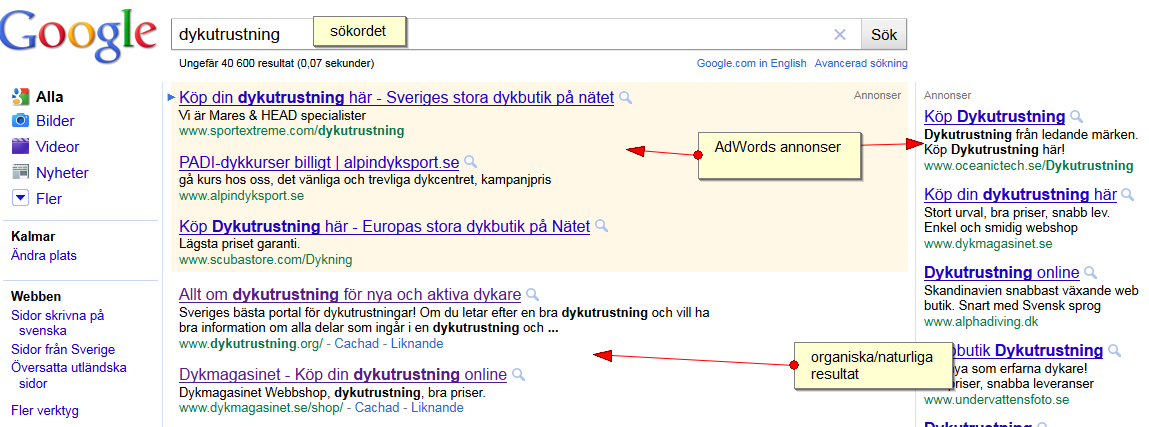Open sidebar ad Köp Dykutrustning from oceanictech
The image size is (1149, 427).
[994, 116]
